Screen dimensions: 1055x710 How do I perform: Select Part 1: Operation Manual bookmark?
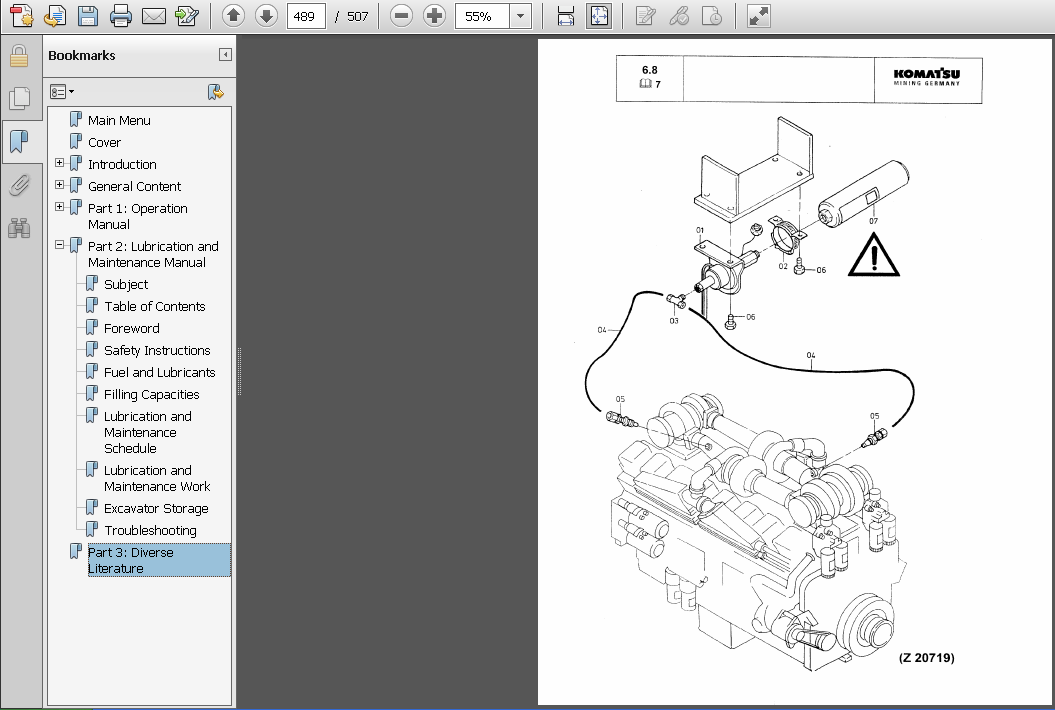tap(137, 217)
